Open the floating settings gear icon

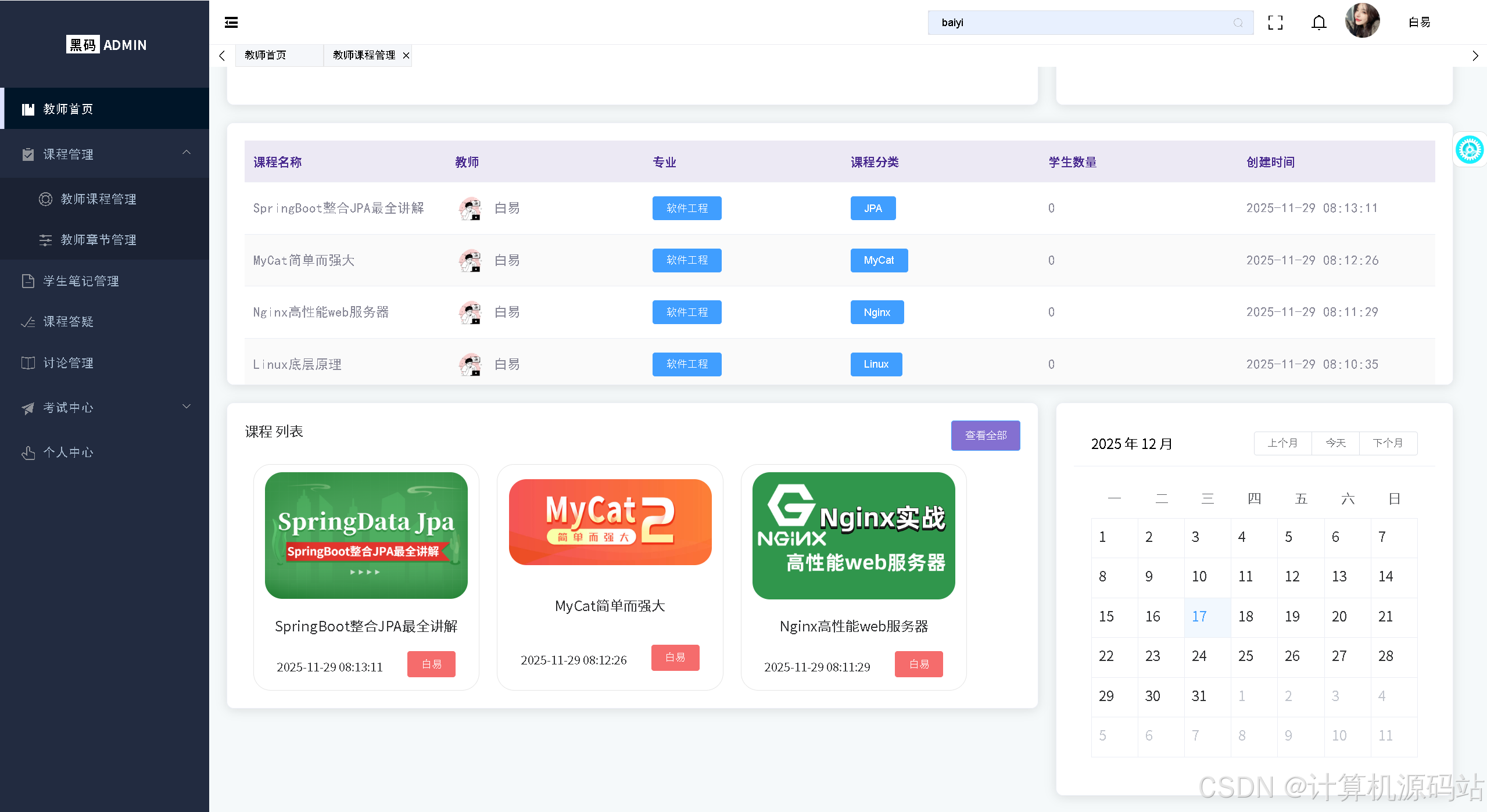tap(1469, 150)
